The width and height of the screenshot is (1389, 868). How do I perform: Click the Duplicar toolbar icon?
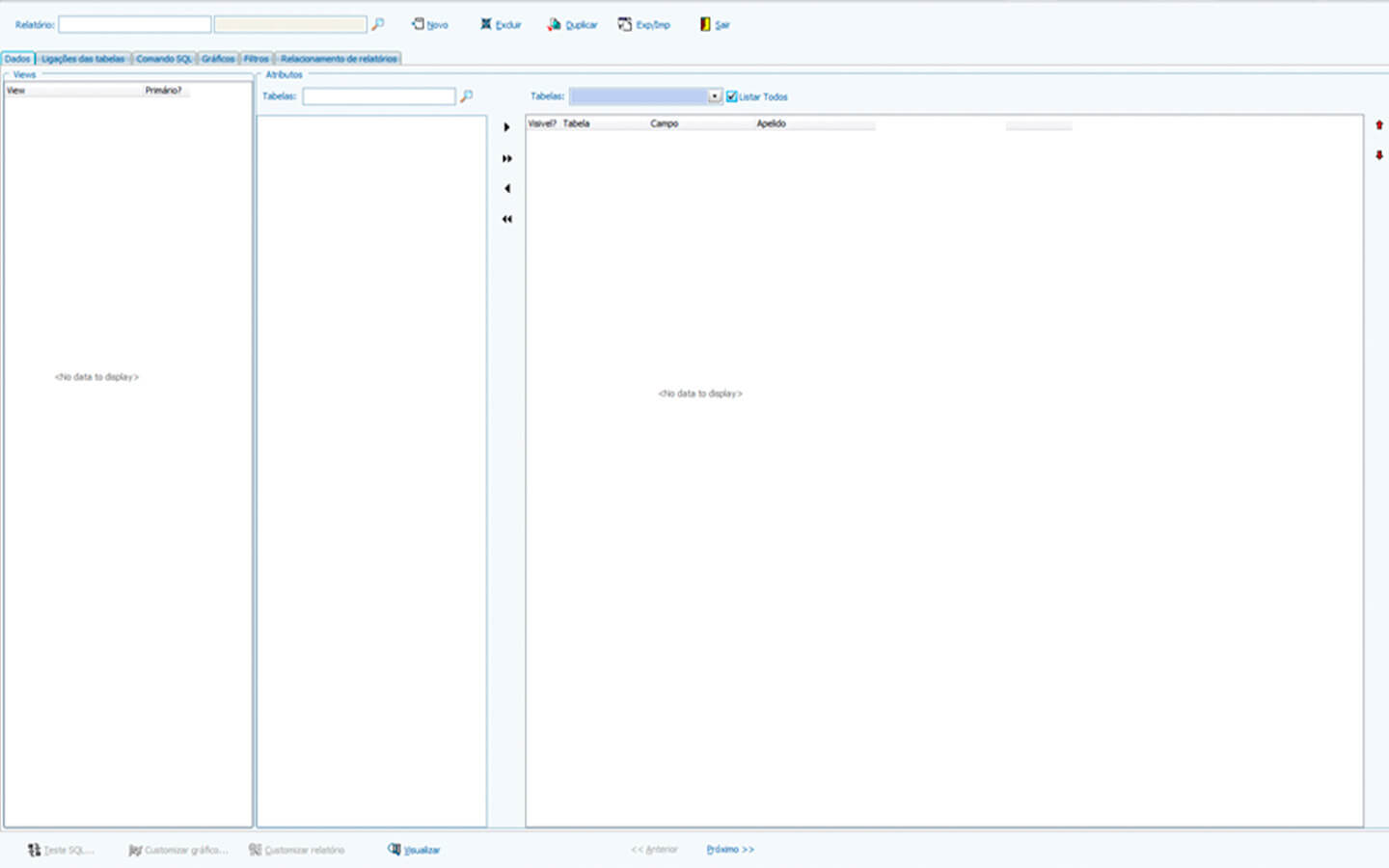pyautogui.click(x=554, y=24)
